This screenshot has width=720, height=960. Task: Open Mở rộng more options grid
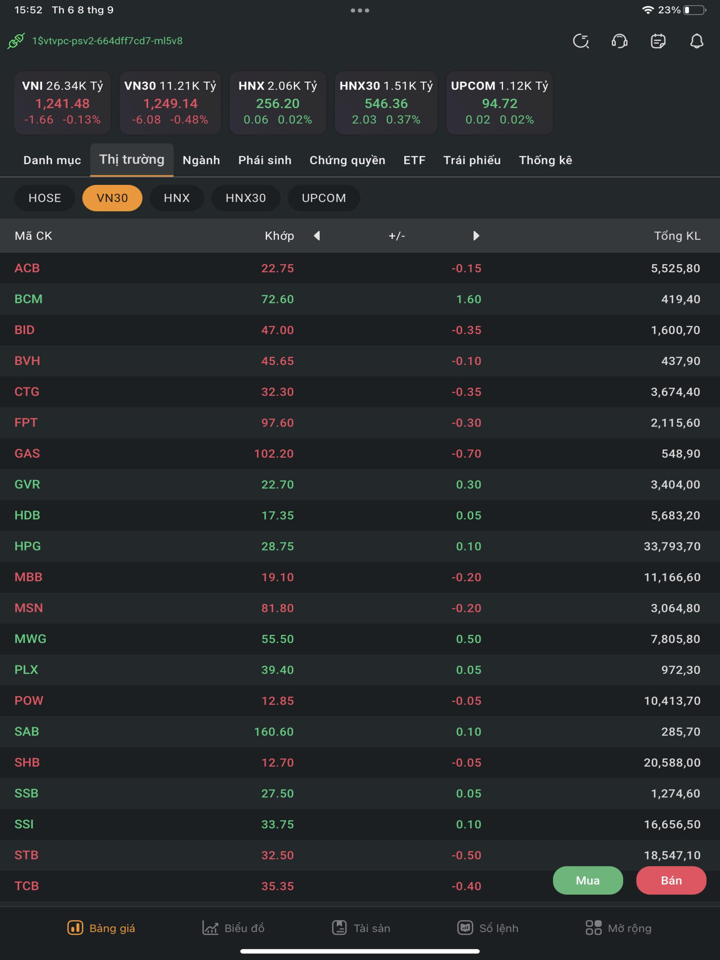618,928
